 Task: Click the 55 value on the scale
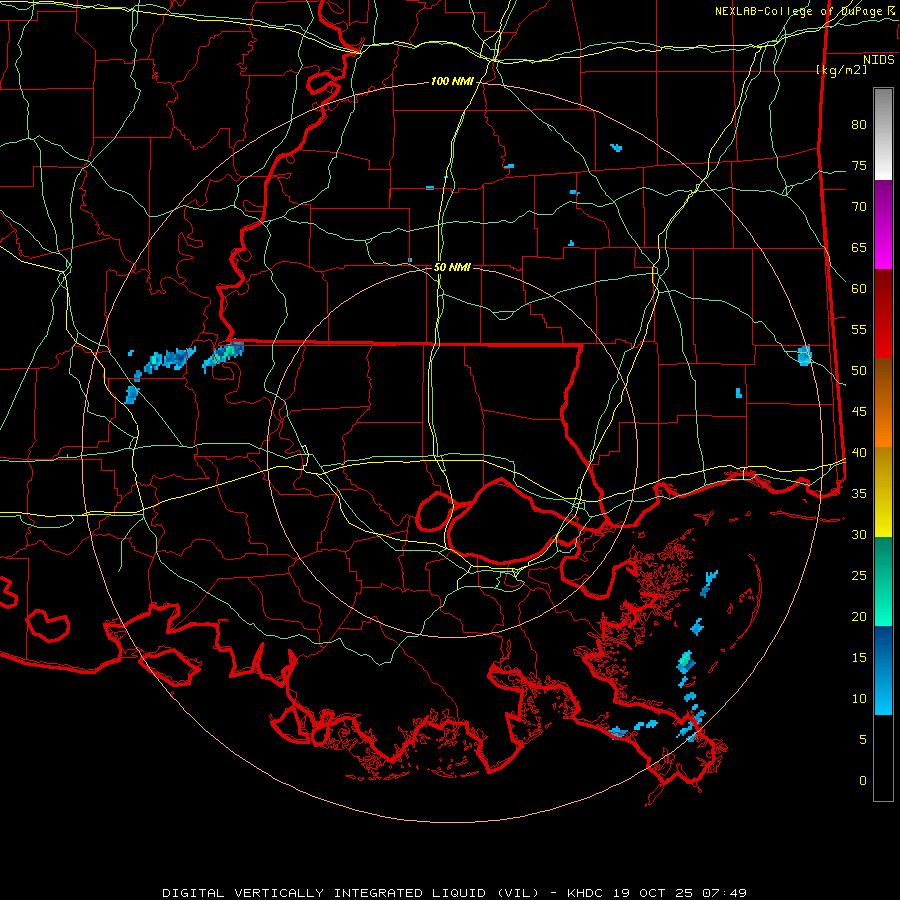click(x=859, y=329)
